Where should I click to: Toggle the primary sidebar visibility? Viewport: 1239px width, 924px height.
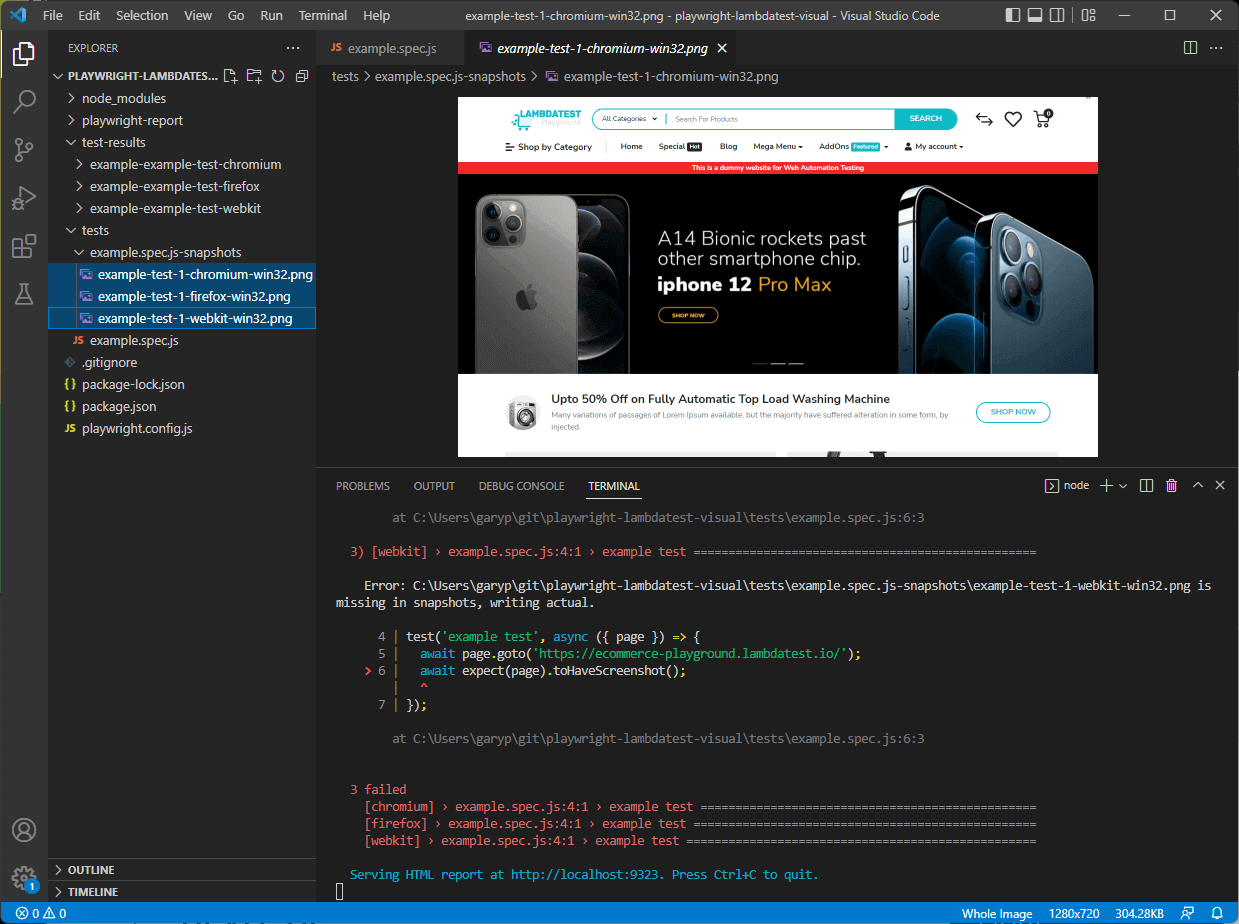(x=1012, y=15)
